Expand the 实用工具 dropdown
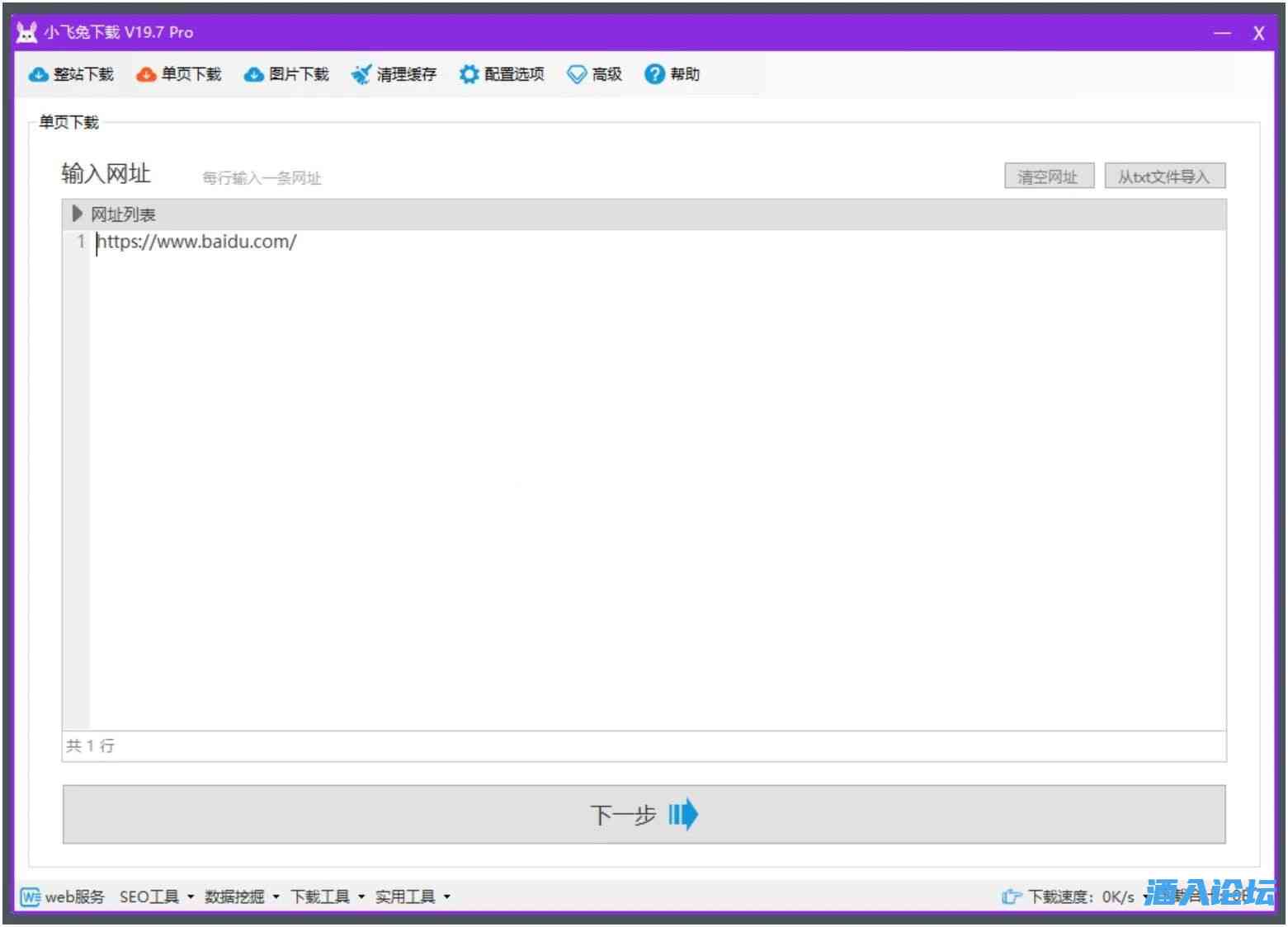The width and height of the screenshot is (1288, 927). click(x=412, y=896)
